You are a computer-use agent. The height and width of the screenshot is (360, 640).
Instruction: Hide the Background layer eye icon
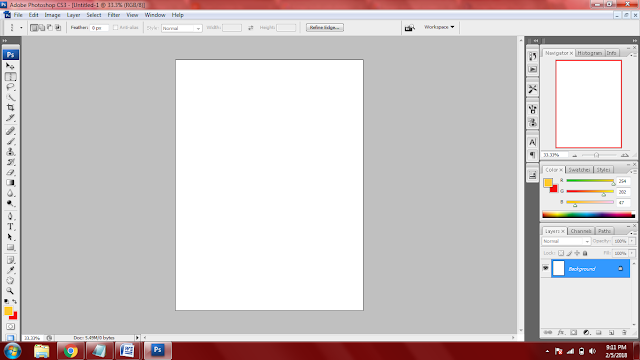pyautogui.click(x=545, y=268)
